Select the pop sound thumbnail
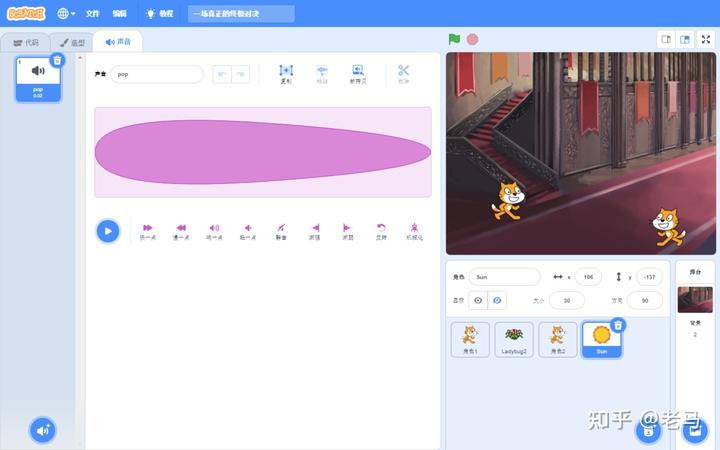Viewport: 720px width, 450px height. coord(38,79)
